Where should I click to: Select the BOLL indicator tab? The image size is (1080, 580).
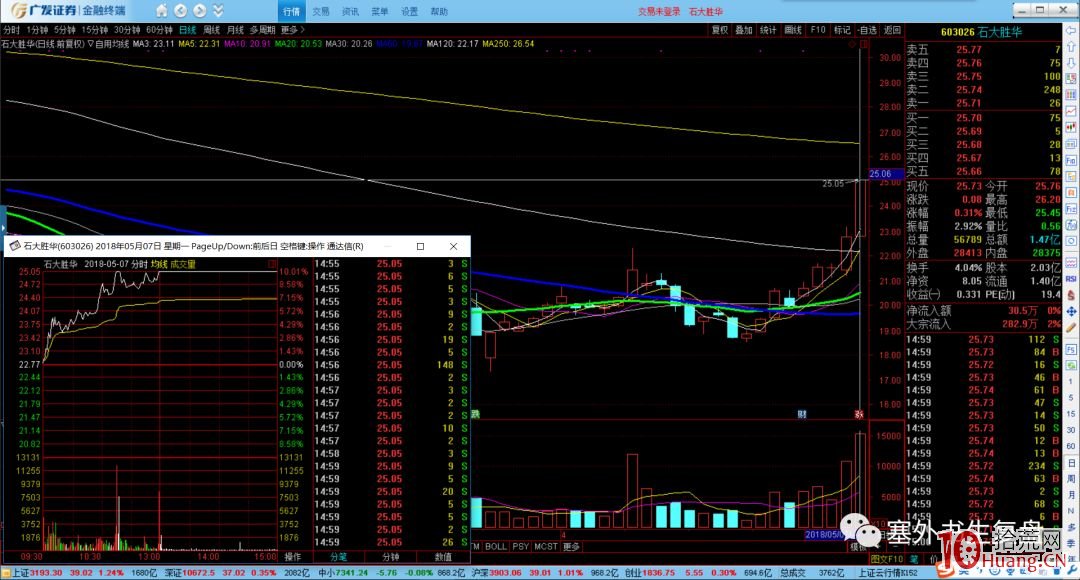tap(495, 546)
